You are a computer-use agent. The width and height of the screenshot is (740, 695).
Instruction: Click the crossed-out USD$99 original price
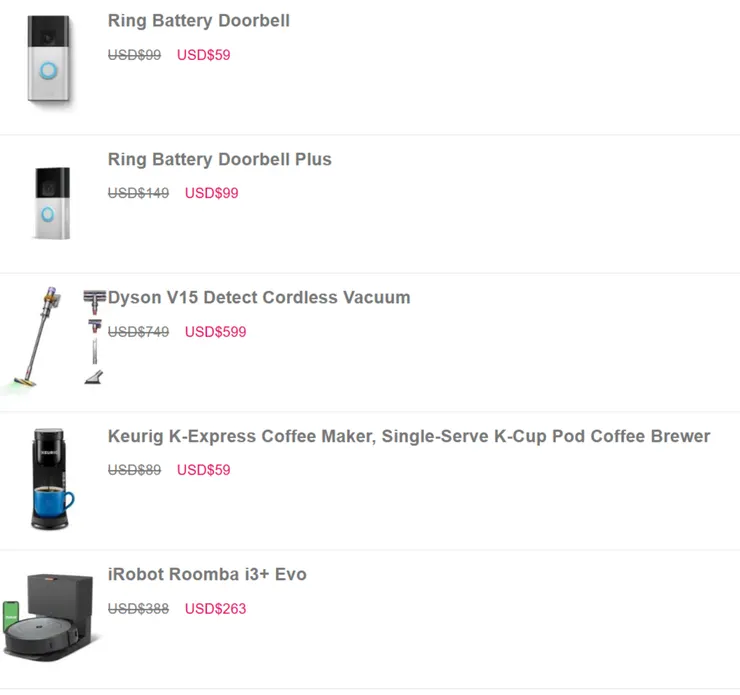tap(134, 55)
